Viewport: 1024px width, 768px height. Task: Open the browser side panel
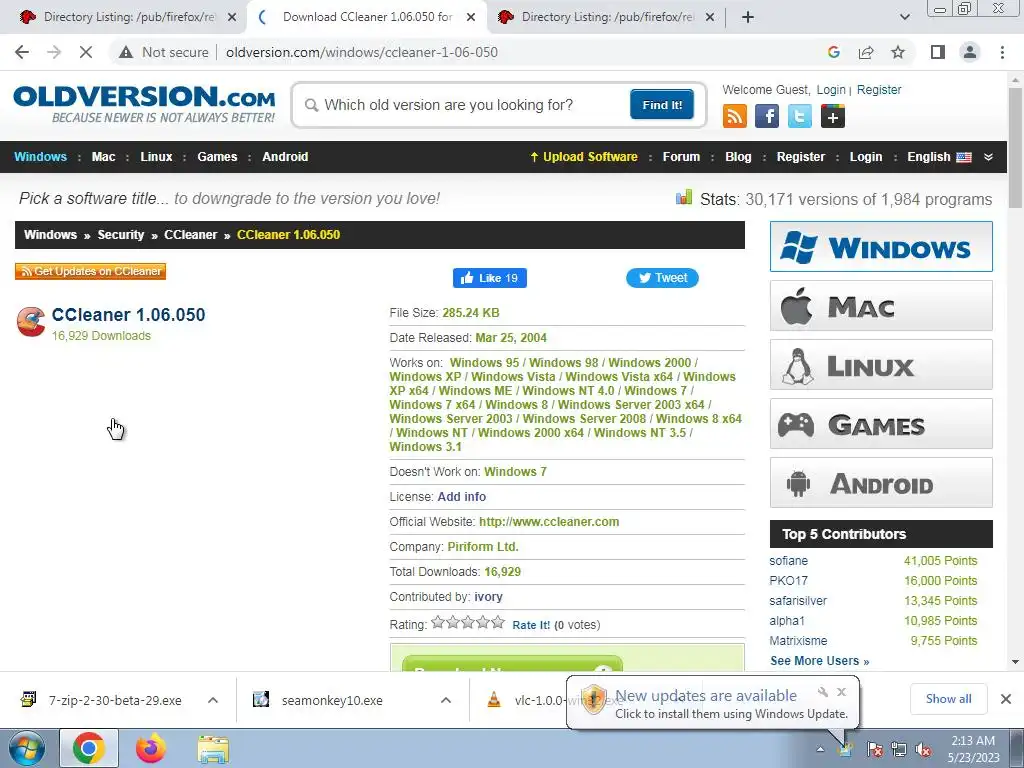tap(938, 52)
